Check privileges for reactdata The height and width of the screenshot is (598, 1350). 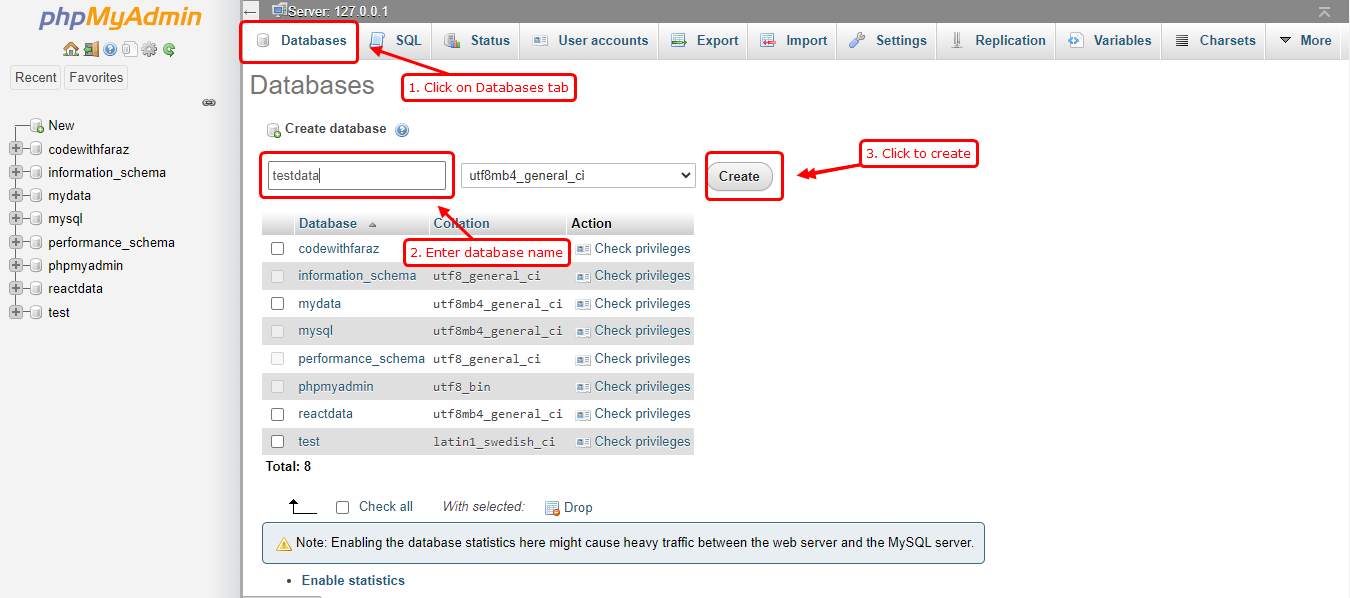pos(634,414)
